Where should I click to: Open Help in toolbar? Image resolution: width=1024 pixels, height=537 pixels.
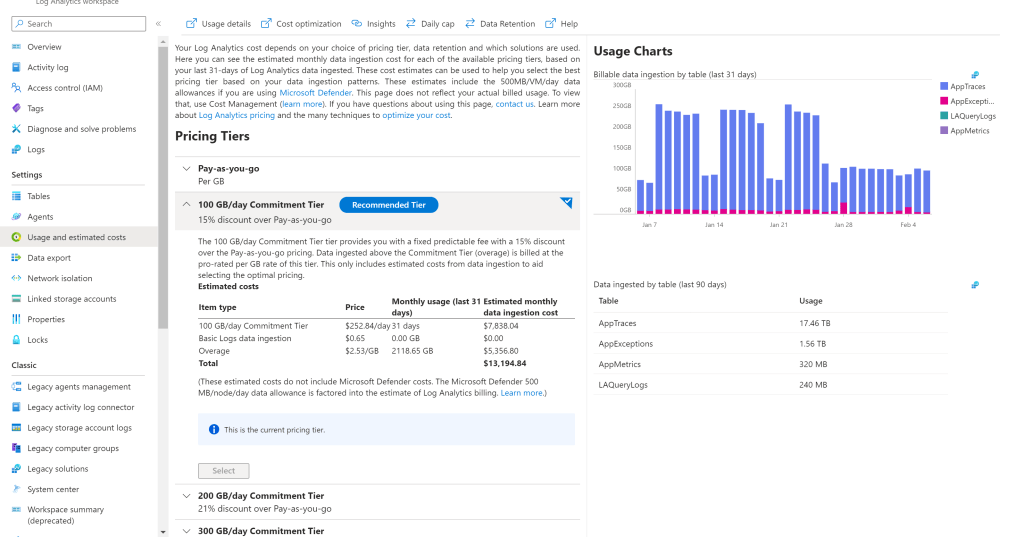click(x=562, y=24)
